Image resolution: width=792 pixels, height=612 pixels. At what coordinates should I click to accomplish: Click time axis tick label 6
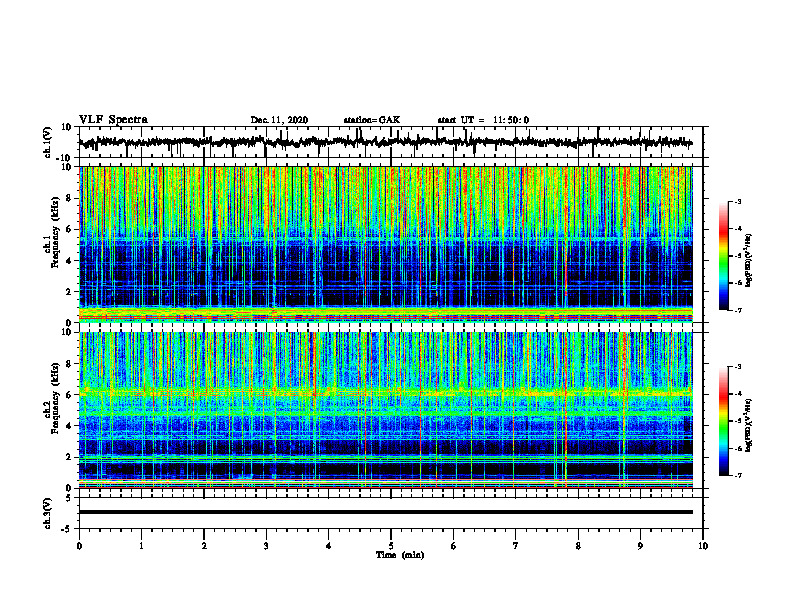click(x=454, y=546)
